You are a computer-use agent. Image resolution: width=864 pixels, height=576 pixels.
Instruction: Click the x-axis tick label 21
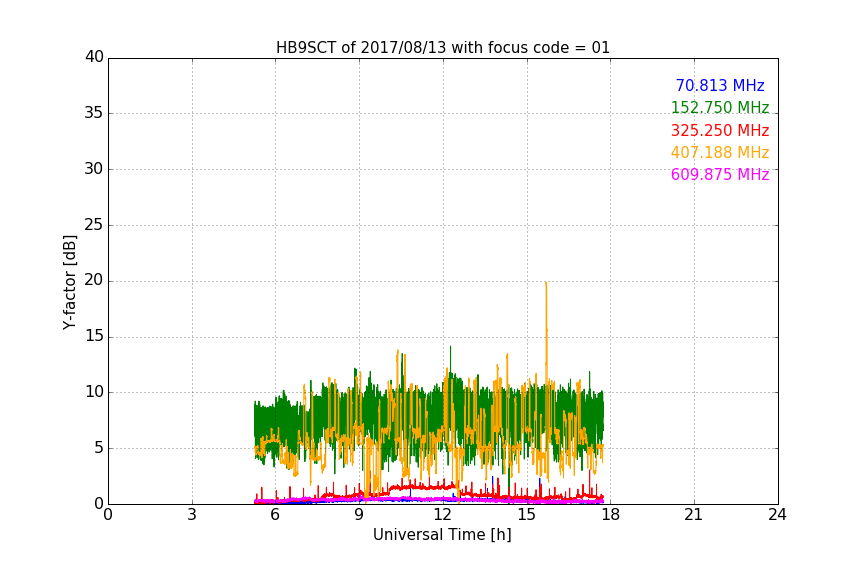click(694, 515)
